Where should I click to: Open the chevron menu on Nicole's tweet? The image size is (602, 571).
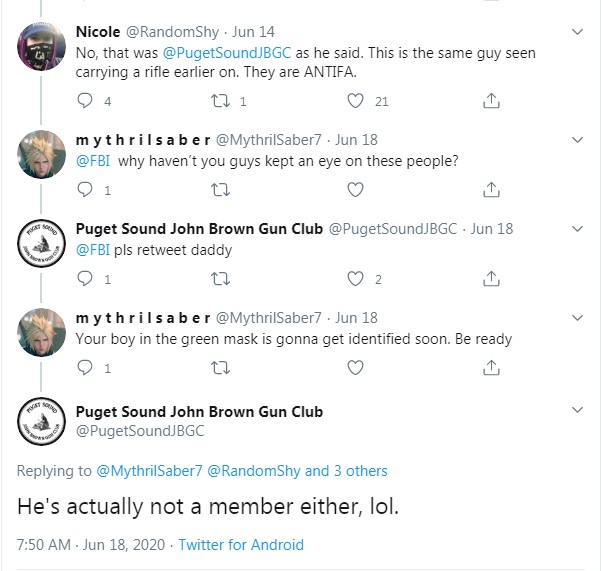pos(577,32)
